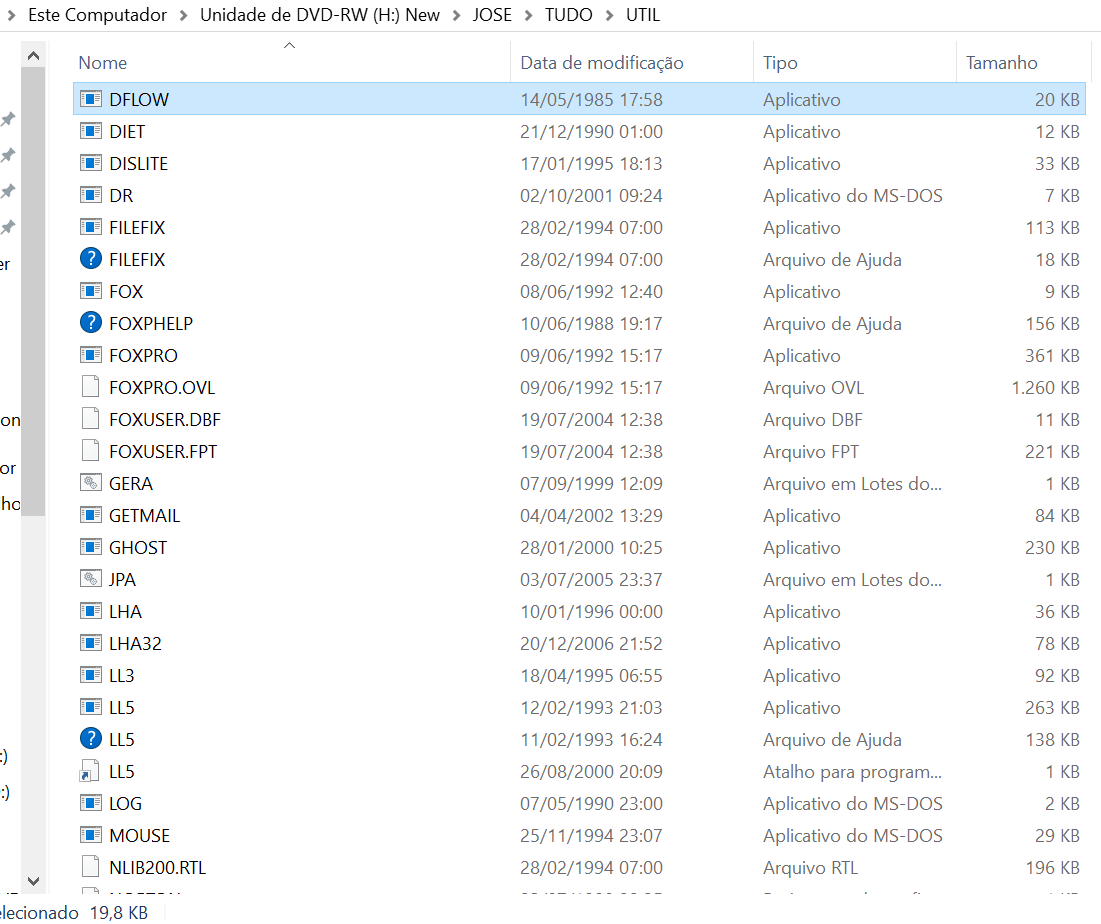Screen dimensions: 1101x924
Task: Open the chevron after TUDO breadcrumb
Action: tap(609, 15)
